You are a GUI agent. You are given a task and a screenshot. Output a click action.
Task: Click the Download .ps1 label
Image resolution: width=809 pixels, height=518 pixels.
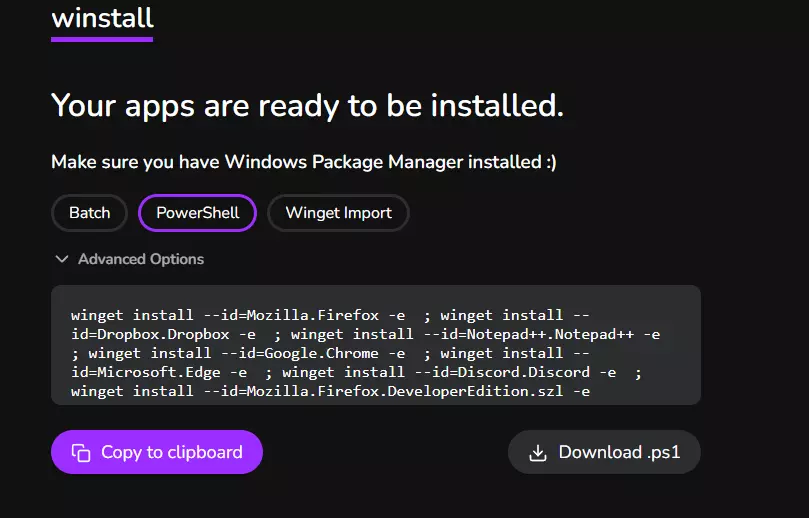coord(619,452)
